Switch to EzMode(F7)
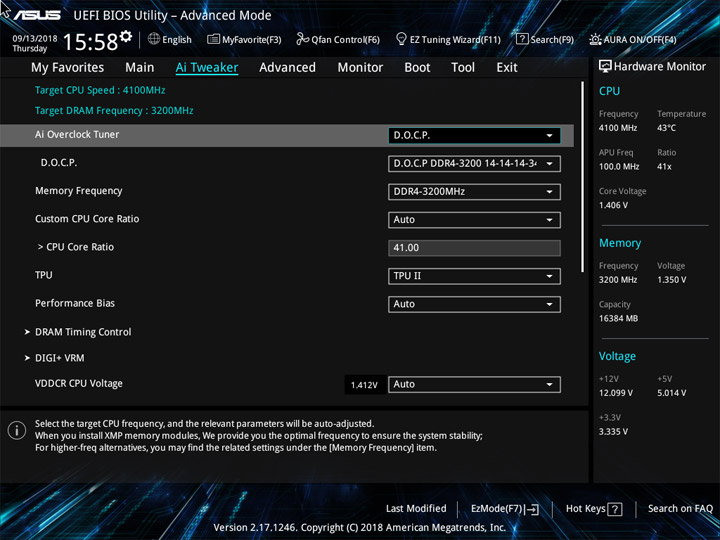 (505, 509)
